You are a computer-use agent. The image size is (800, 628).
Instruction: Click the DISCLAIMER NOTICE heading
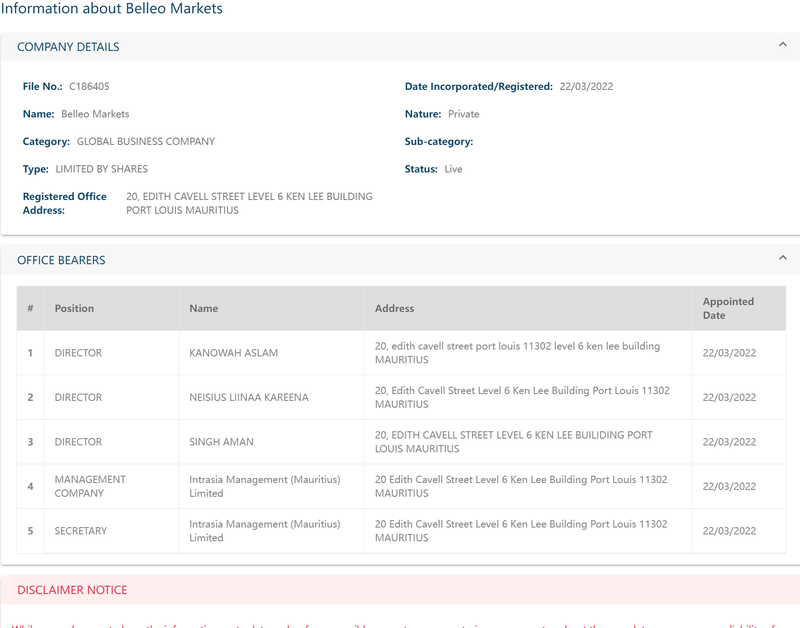pos(72,590)
